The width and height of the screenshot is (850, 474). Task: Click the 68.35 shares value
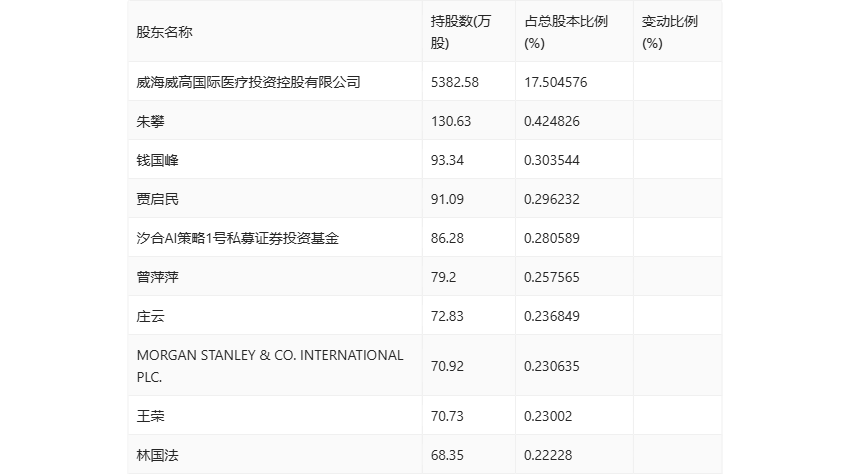(x=447, y=455)
